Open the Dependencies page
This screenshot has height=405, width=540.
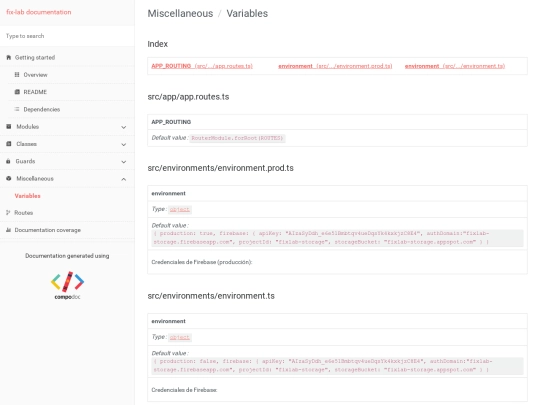pyautogui.click(x=42, y=109)
